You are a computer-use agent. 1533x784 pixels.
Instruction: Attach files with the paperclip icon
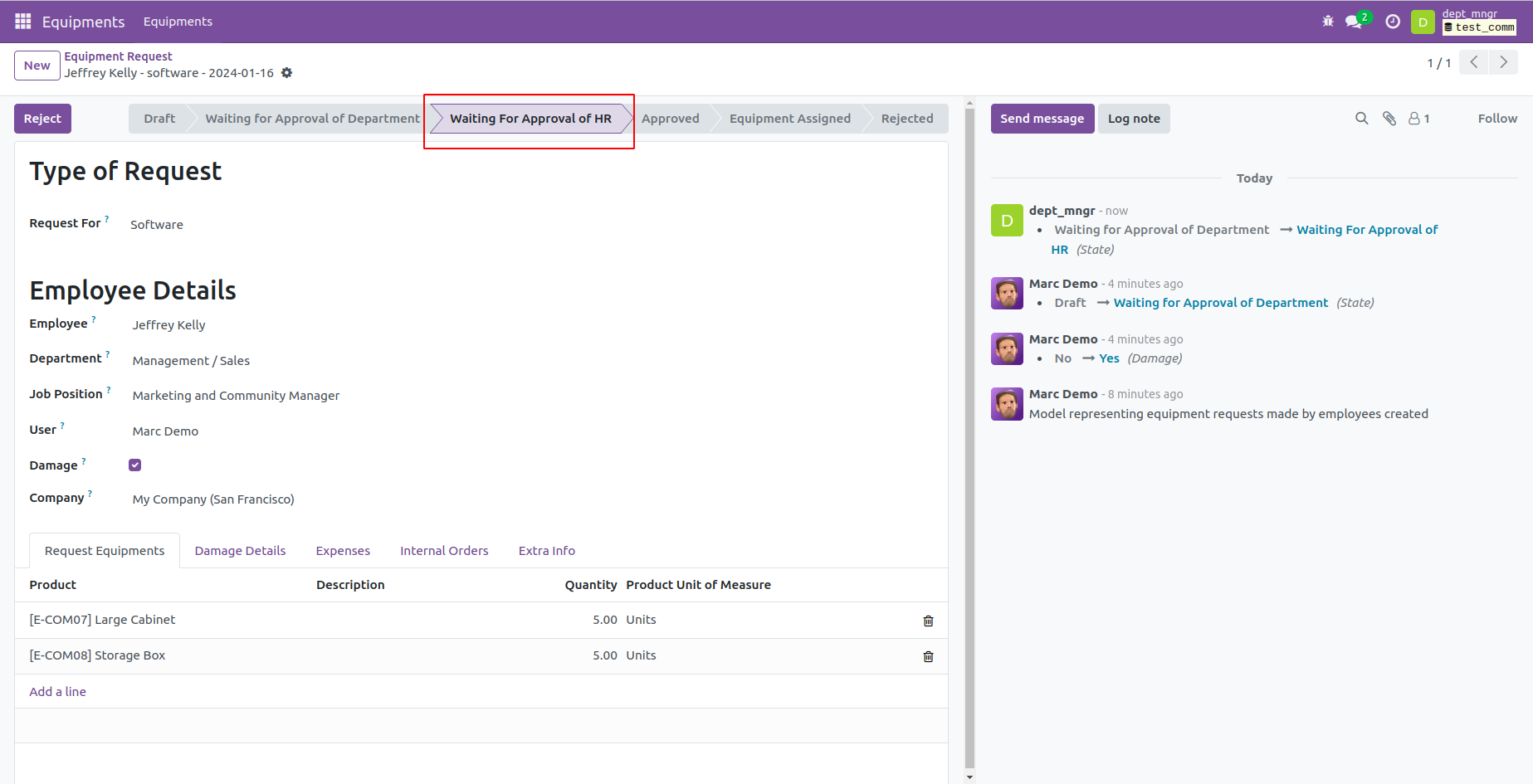click(1389, 119)
